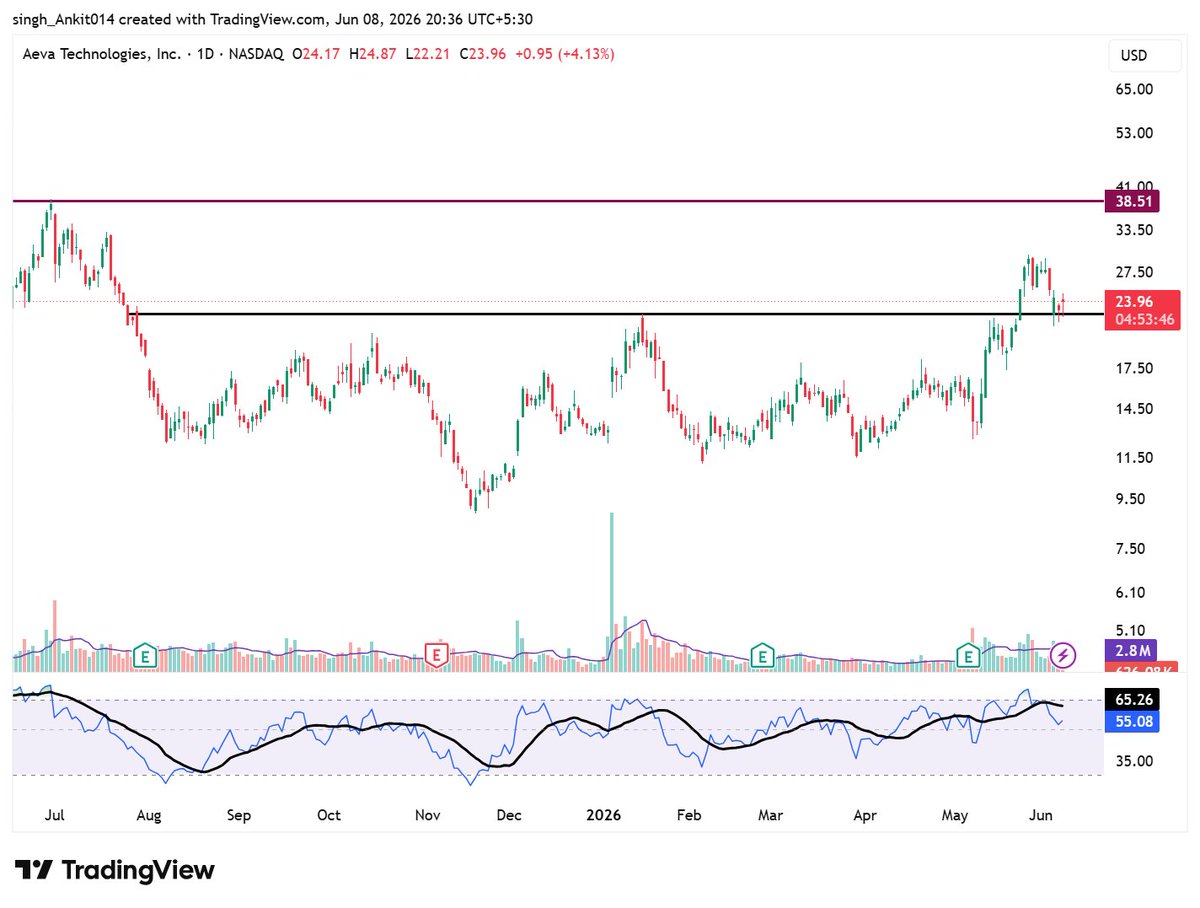Click the open value O24.17
Image resolution: width=1200 pixels, height=908 pixels.
point(314,54)
